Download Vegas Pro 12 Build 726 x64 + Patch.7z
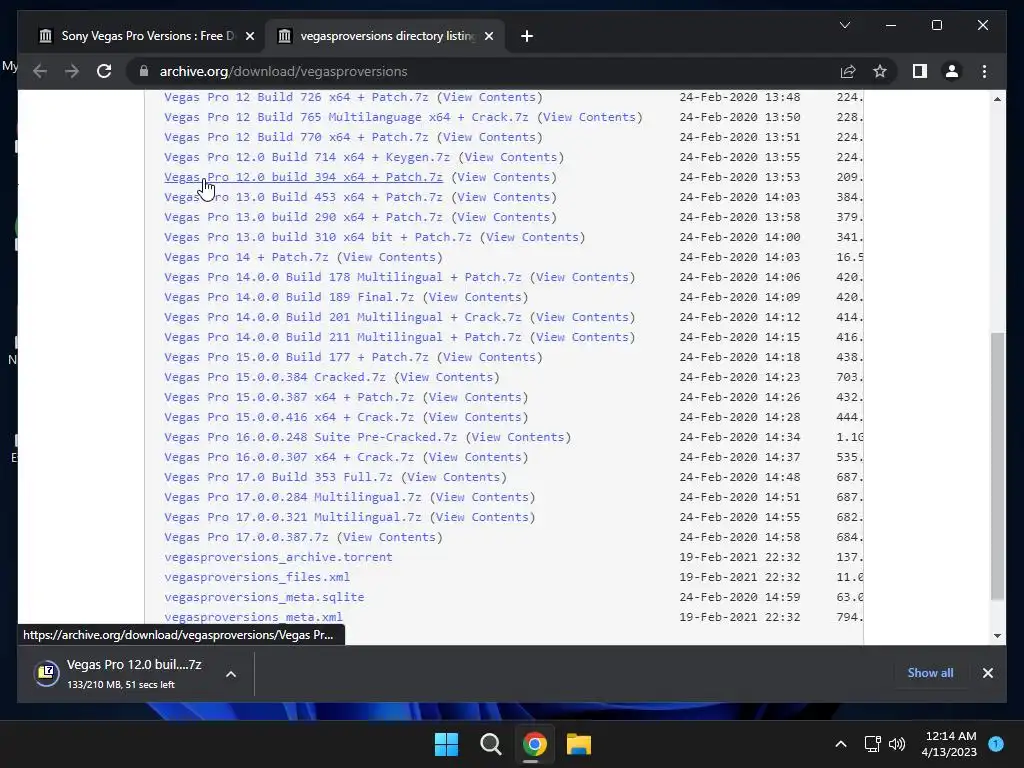 pos(296,97)
